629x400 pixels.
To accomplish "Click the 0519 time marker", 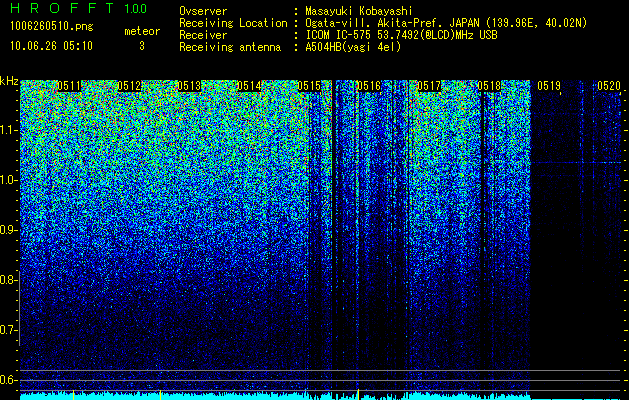I will click(549, 86).
